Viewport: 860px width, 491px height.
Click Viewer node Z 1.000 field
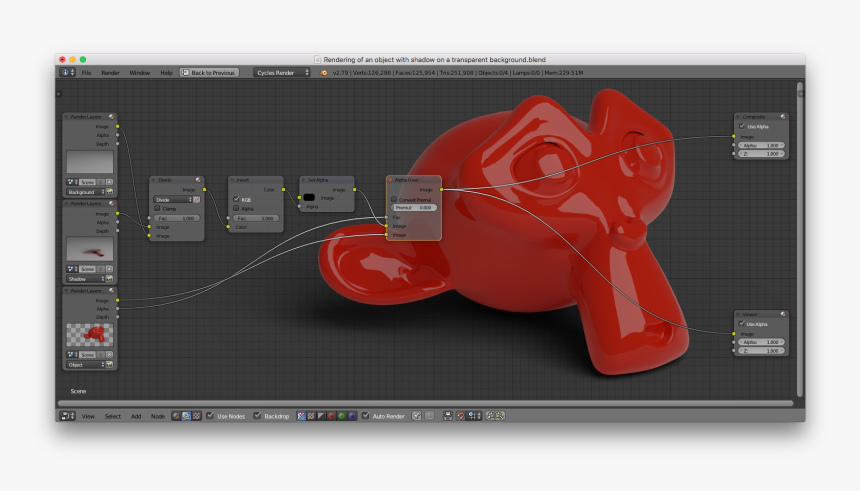(761, 351)
